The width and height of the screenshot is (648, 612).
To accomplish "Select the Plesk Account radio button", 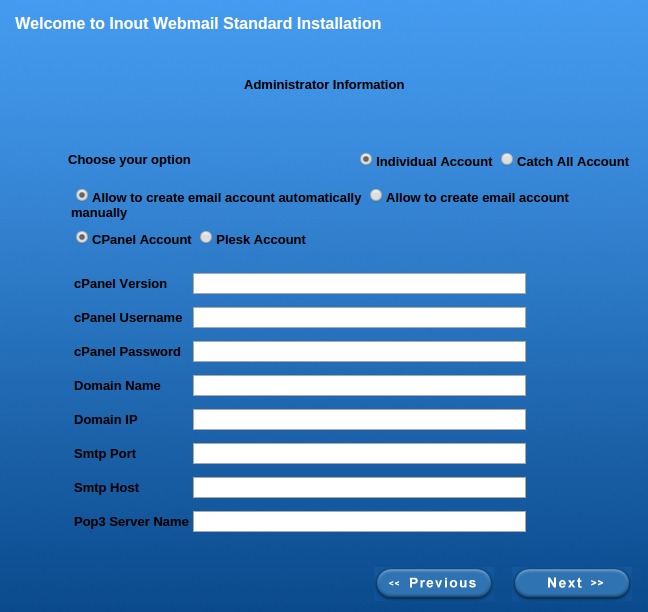I will coord(206,237).
